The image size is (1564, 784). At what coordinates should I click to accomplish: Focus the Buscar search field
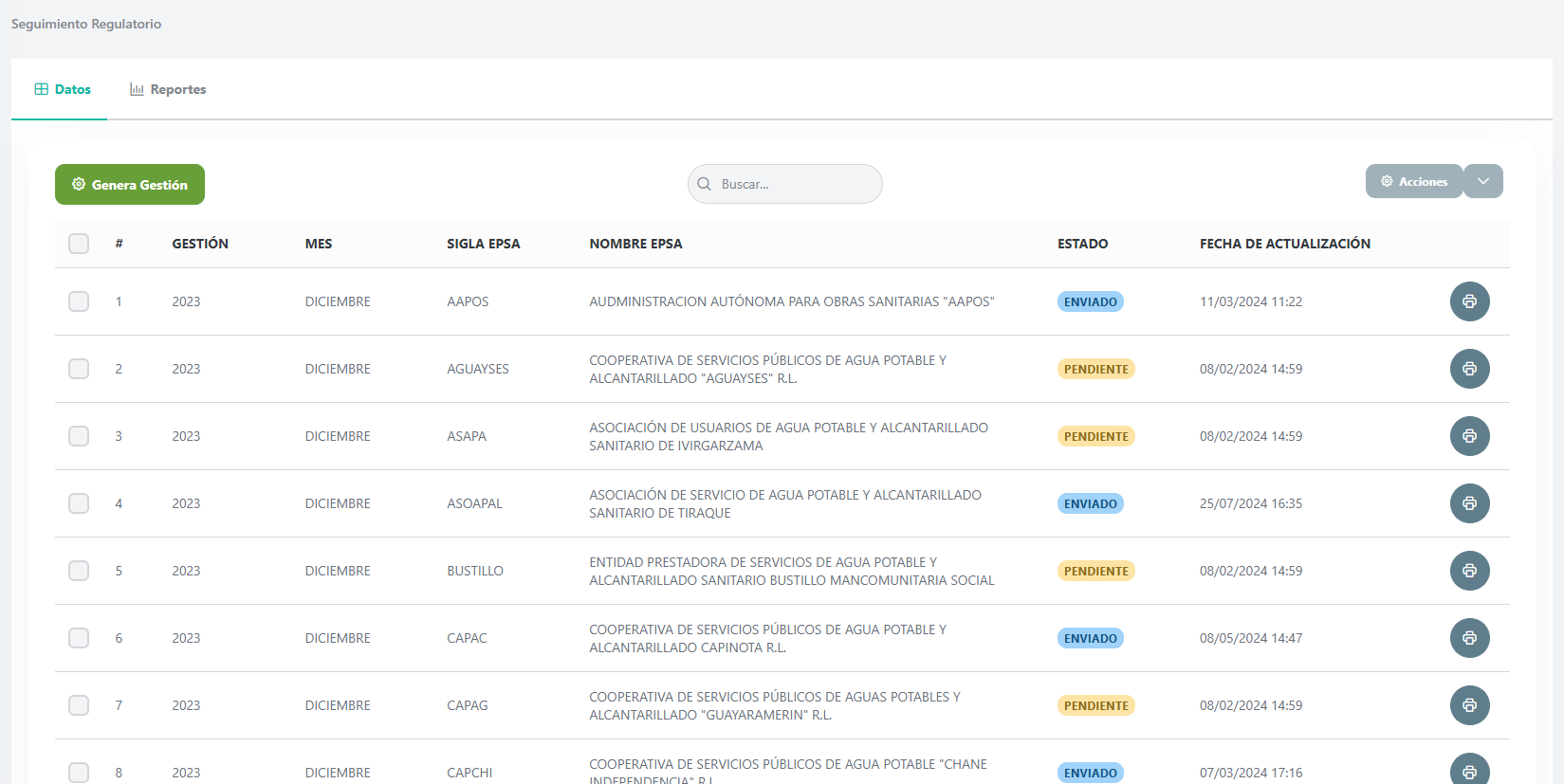click(795, 184)
